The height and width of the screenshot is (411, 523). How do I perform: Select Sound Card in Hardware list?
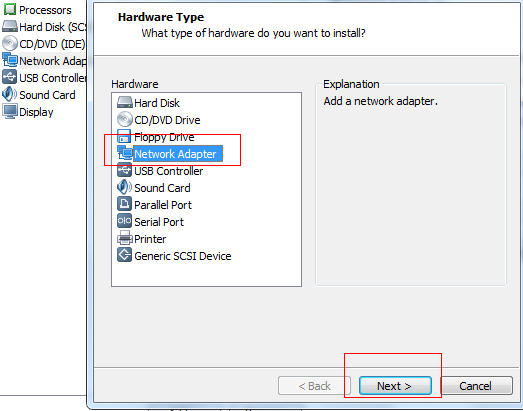[162, 188]
